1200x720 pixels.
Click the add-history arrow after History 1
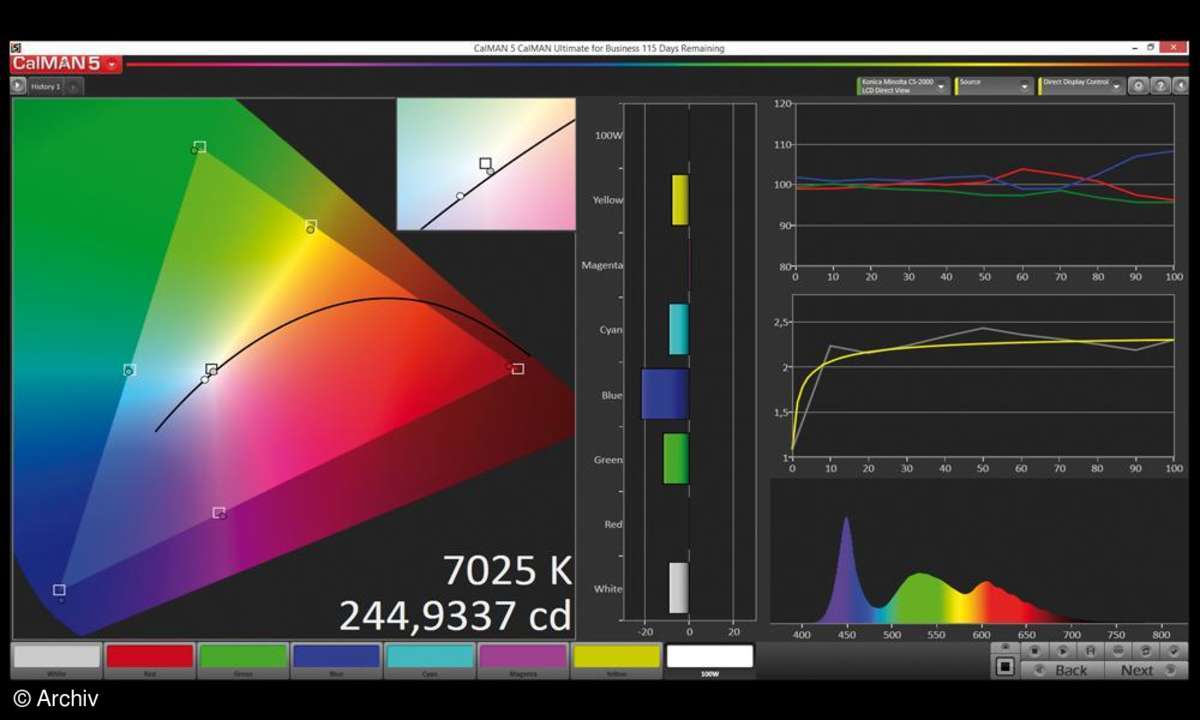(x=74, y=87)
